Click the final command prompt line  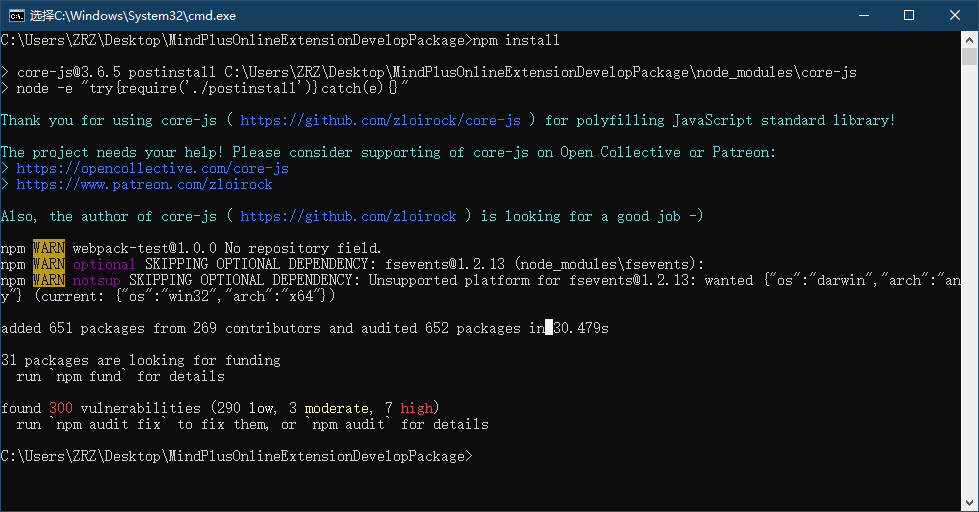coord(237,456)
